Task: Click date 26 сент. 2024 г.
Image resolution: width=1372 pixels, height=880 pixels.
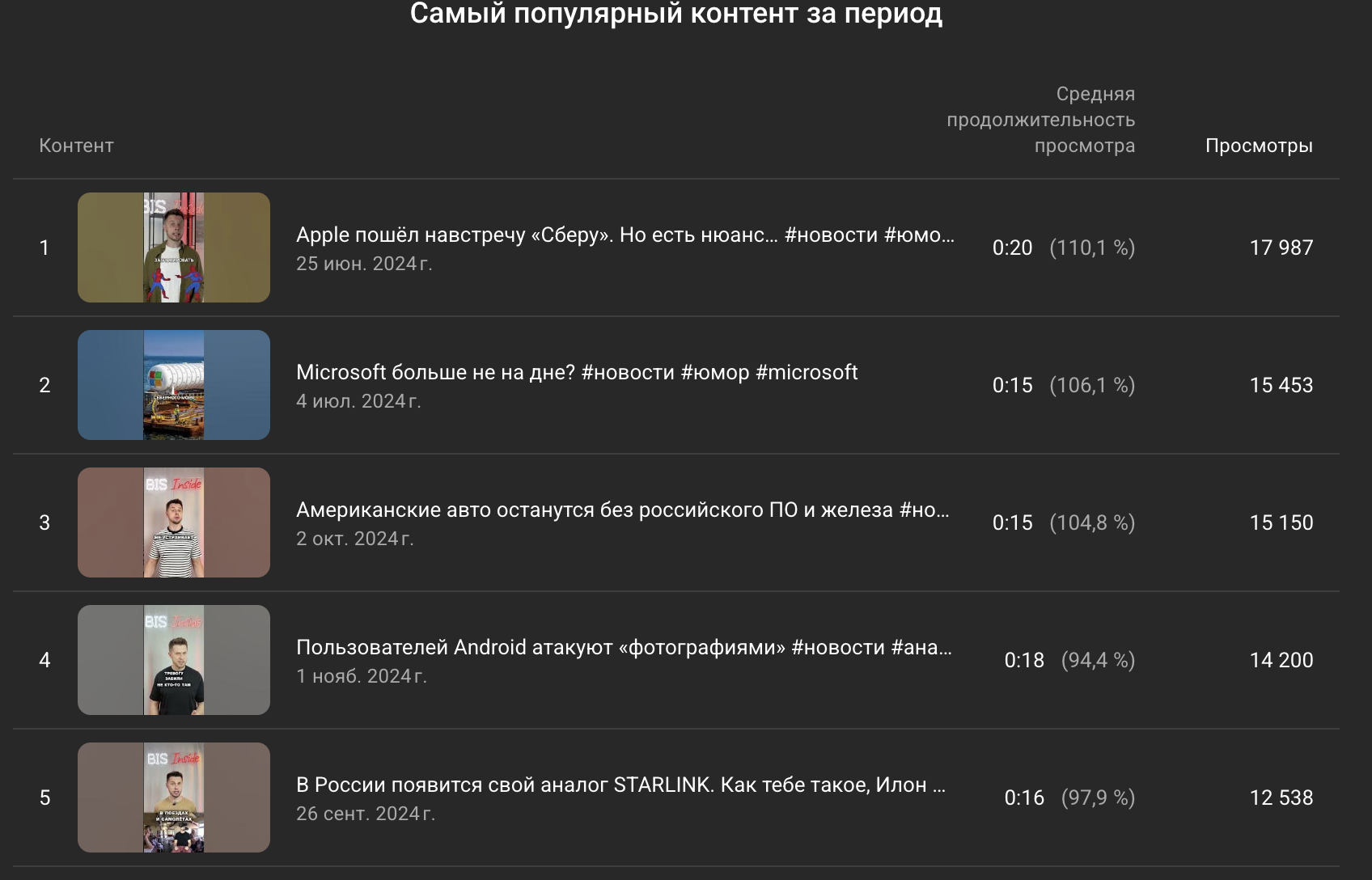Action: click(366, 814)
